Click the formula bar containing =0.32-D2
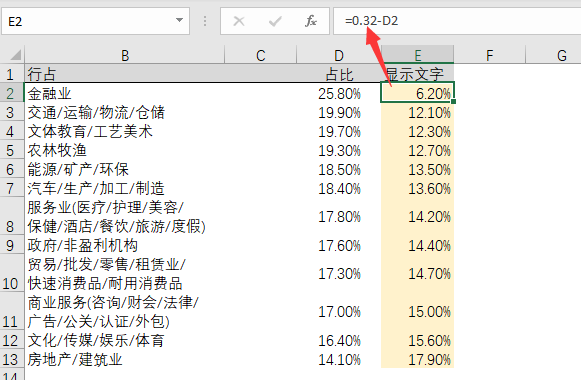Screen dimensions: 581x380 457,21
